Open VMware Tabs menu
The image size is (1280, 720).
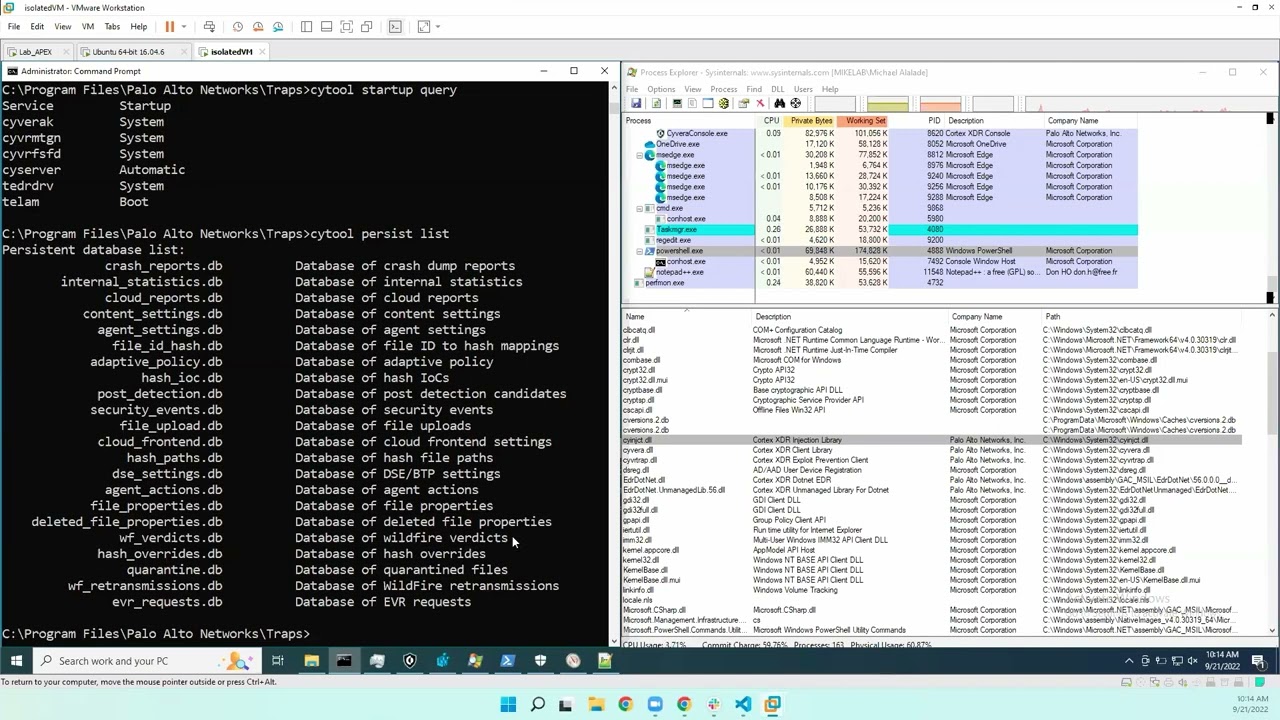pyautogui.click(x=112, y=27)
